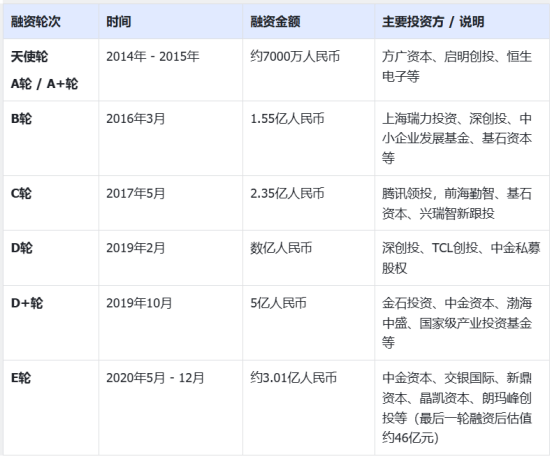Click investors cell with TCL创投
Image resolution: width=552 pixels, height=459 pixels.
[x=461, y=258]
